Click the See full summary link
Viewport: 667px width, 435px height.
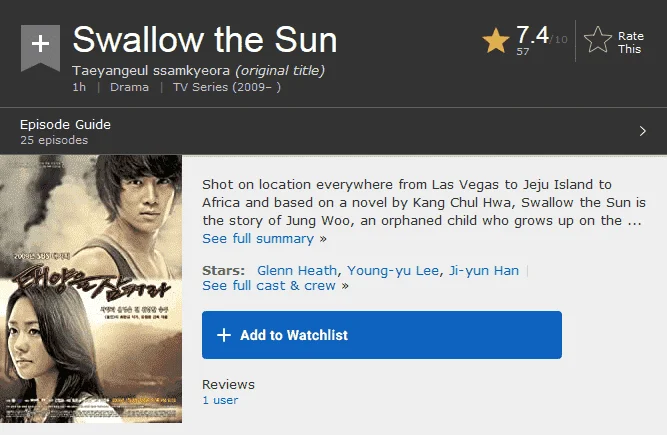click(x=258, y=239)
